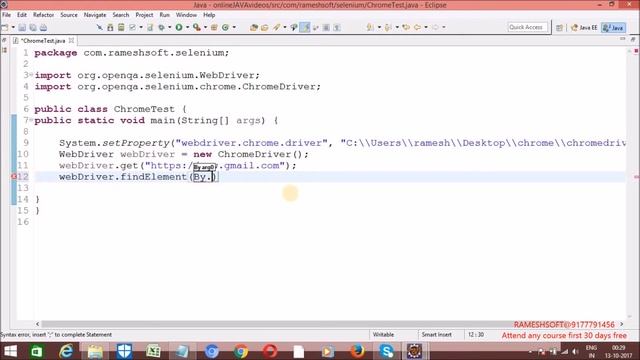Screen dimensions: 640x360
Task: Click the Open Perspective icon
Action: tap(559, 27)
